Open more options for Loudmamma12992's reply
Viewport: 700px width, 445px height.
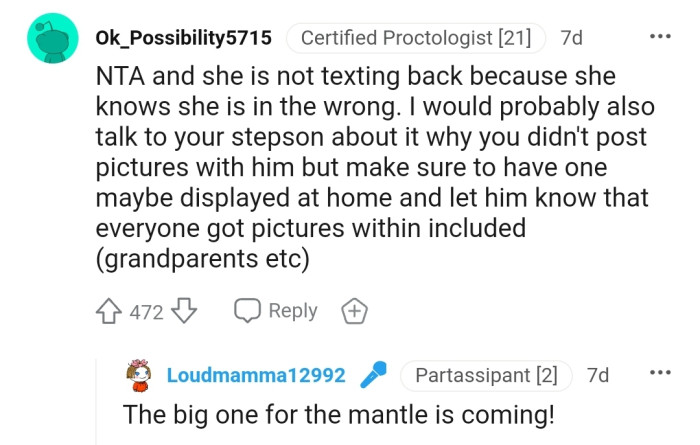pos(660,374)
